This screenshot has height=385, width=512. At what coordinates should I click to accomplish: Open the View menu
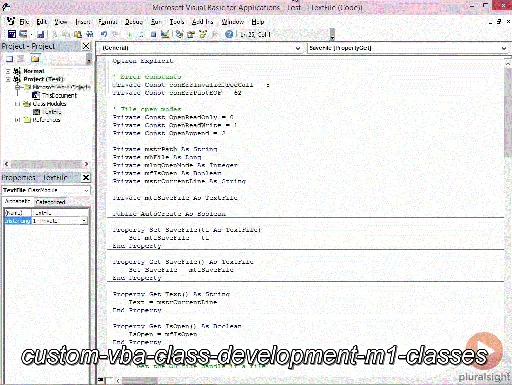pos(61,22)
